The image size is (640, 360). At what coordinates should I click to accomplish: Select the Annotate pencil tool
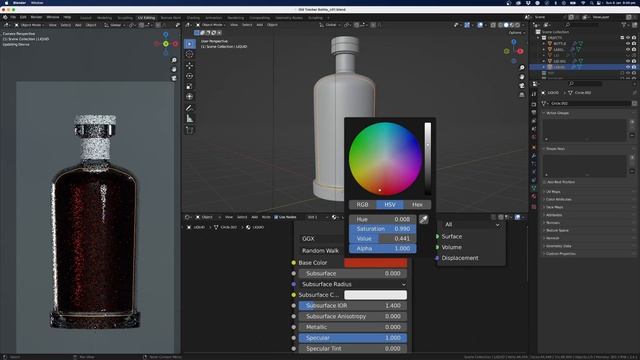[x=190, y=108]
